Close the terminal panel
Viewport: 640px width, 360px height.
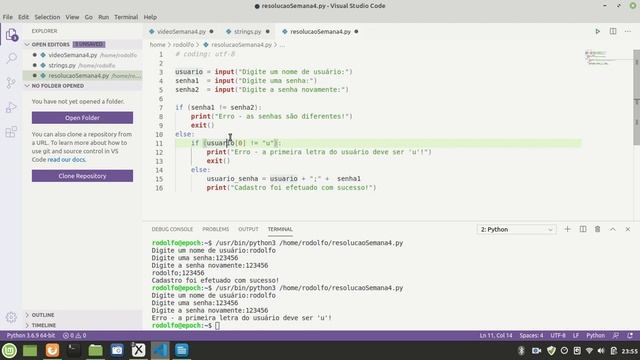628,229
